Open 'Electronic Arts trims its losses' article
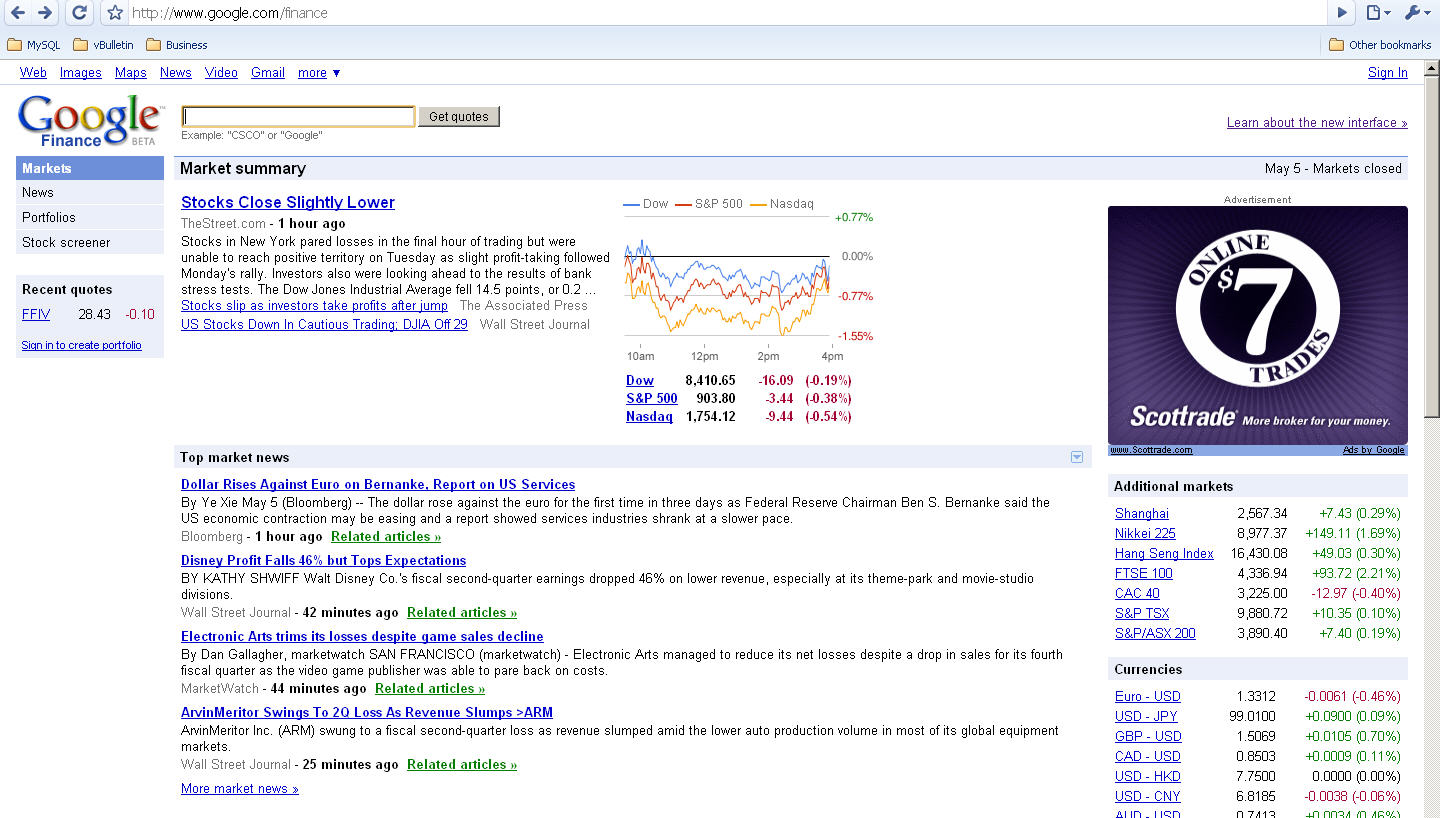Viewport: 1440px width, 818px height. point(362,637)
